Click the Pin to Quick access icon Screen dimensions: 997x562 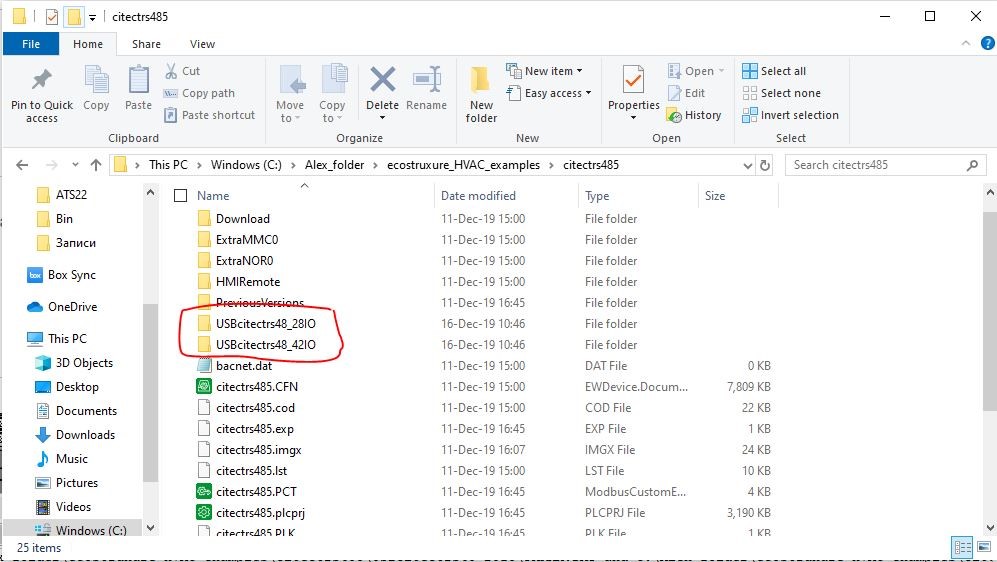(x=42, y=79)
